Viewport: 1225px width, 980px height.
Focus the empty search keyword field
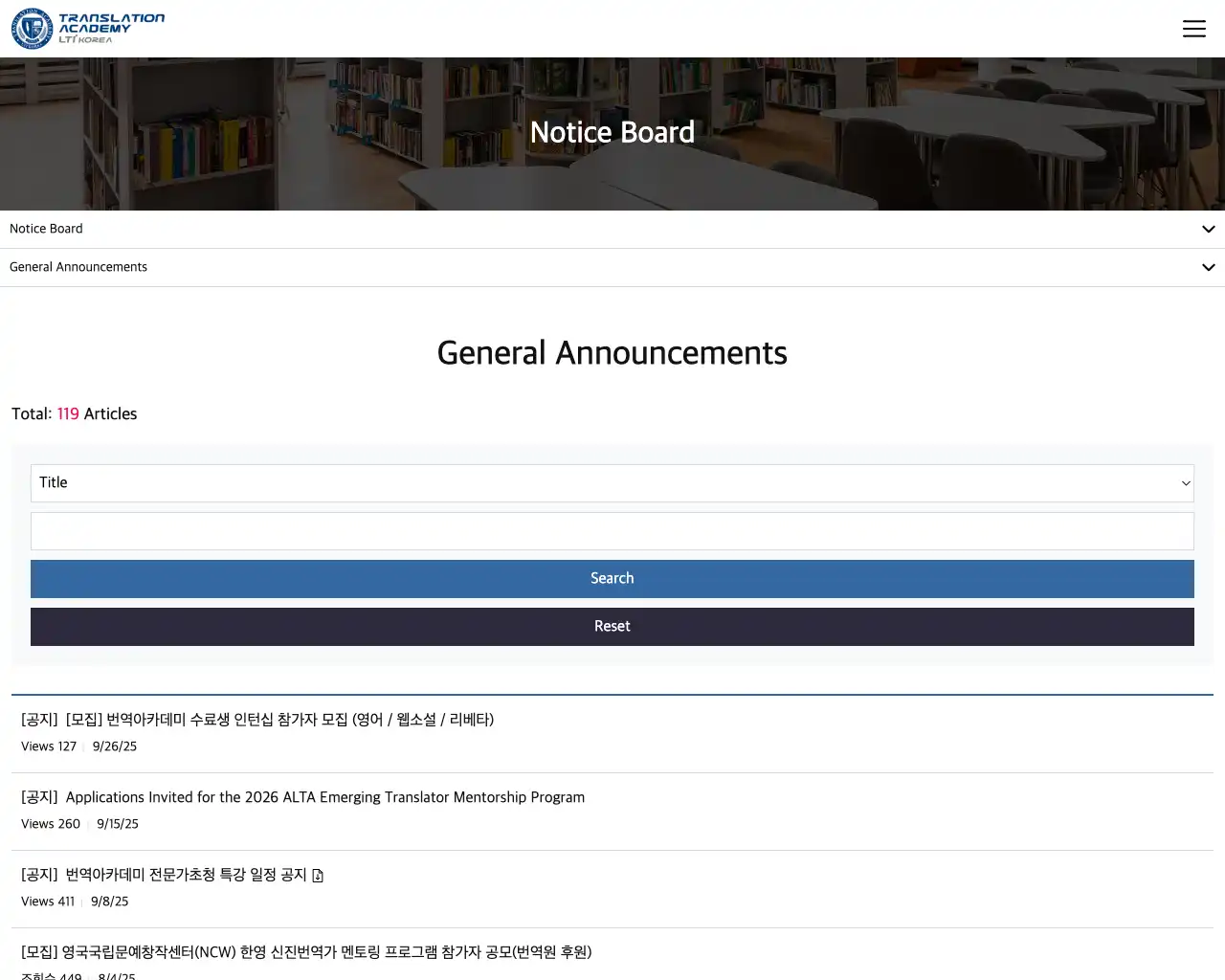pyautogui.click(x=612, y=531)
